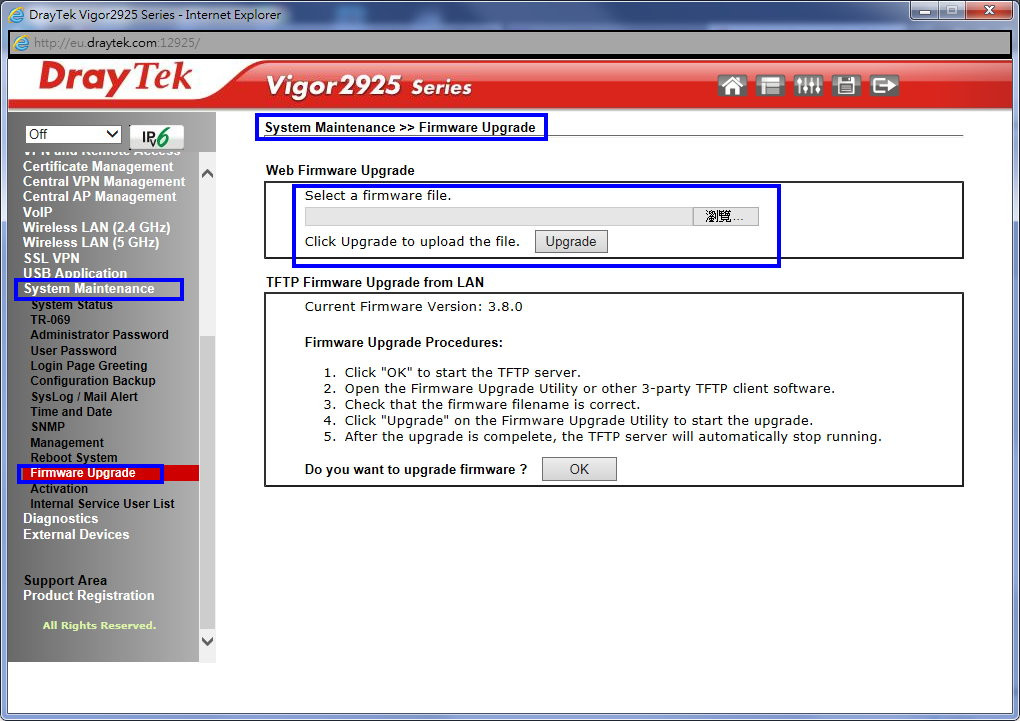Open SSL VPN menu
This screenshot has height=721, width=1020.
[51, 258]
